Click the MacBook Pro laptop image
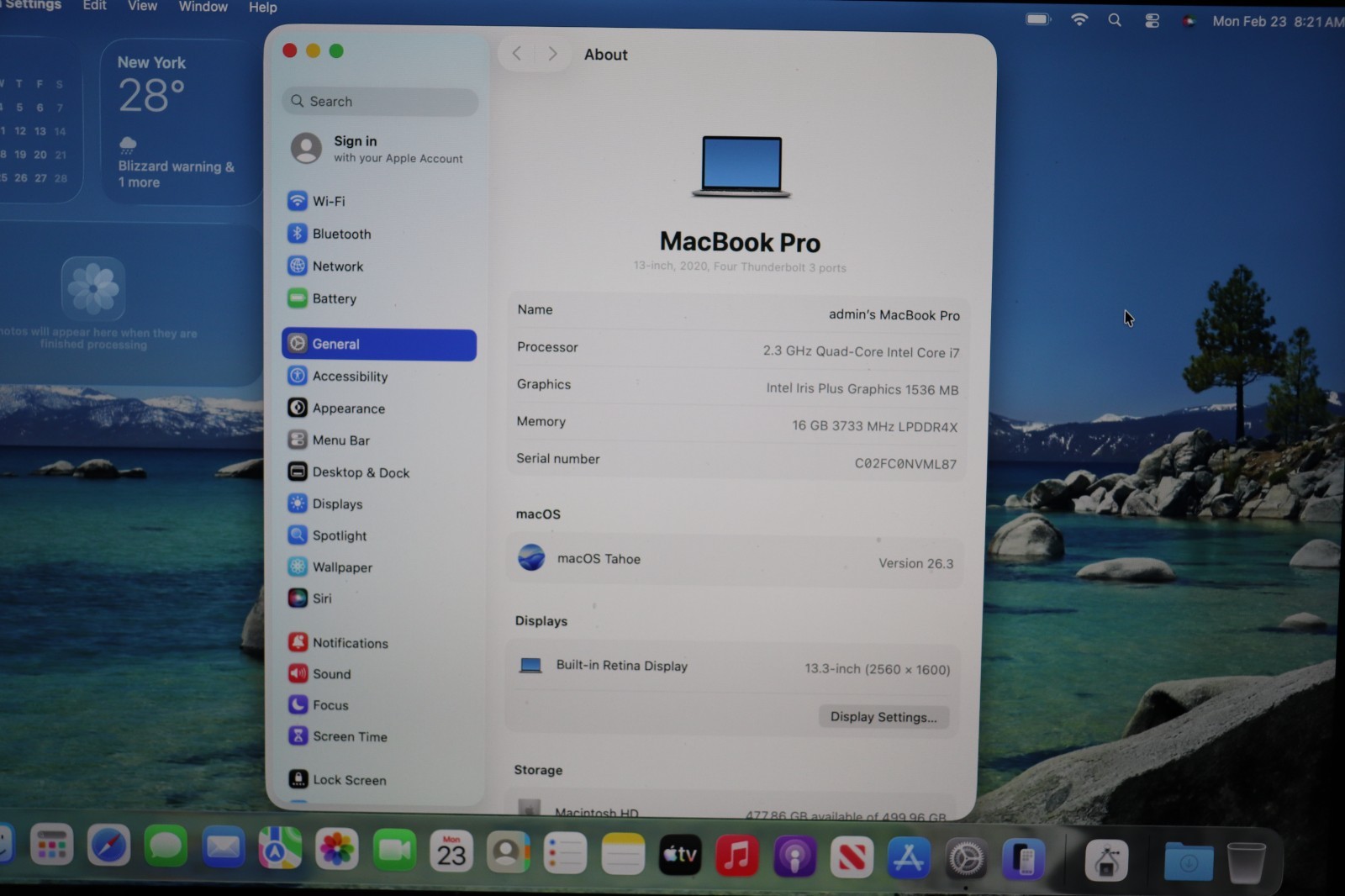The height and width of the screenshot is (896, 1345). [741, 166]
